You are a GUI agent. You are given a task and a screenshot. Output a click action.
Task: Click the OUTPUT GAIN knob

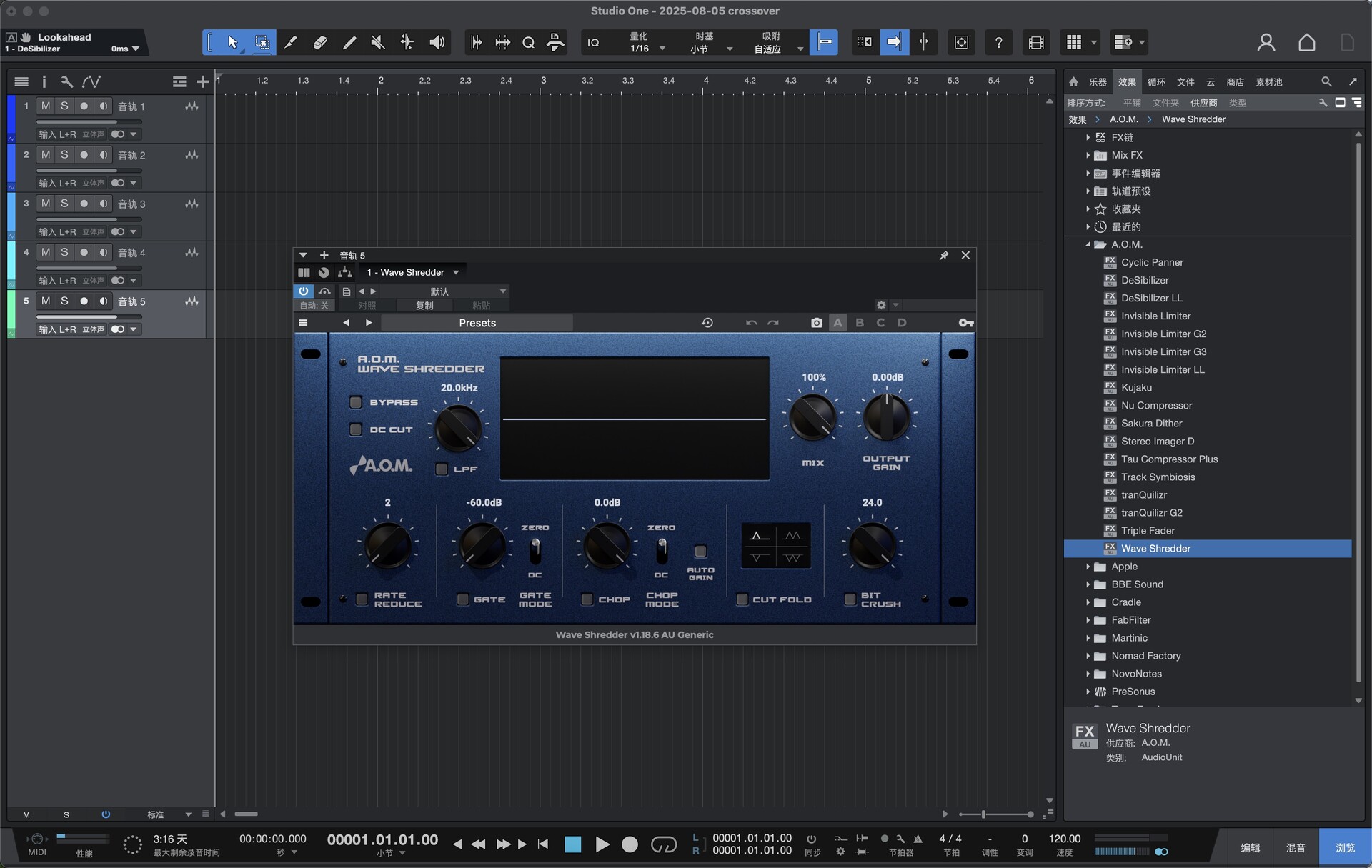[x=887, y=418]
